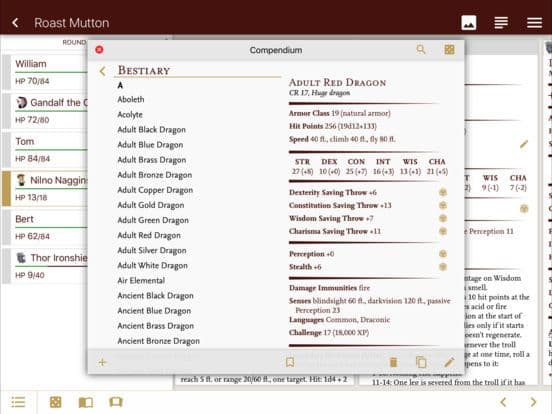Roll Stealth check dice

click(443, 267)
